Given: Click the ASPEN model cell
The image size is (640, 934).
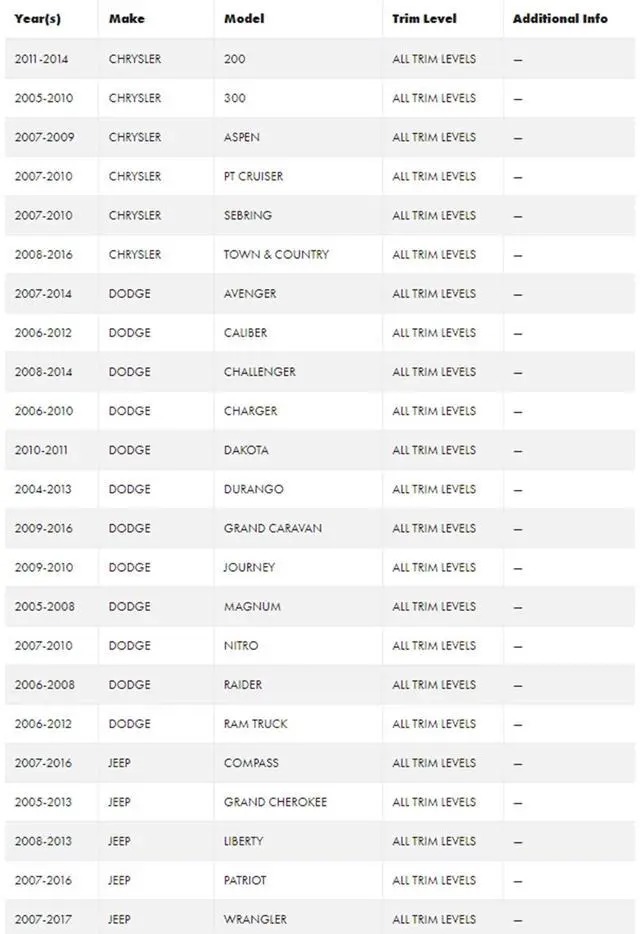Looking at the screenshot, I should [x=242, y=137].
